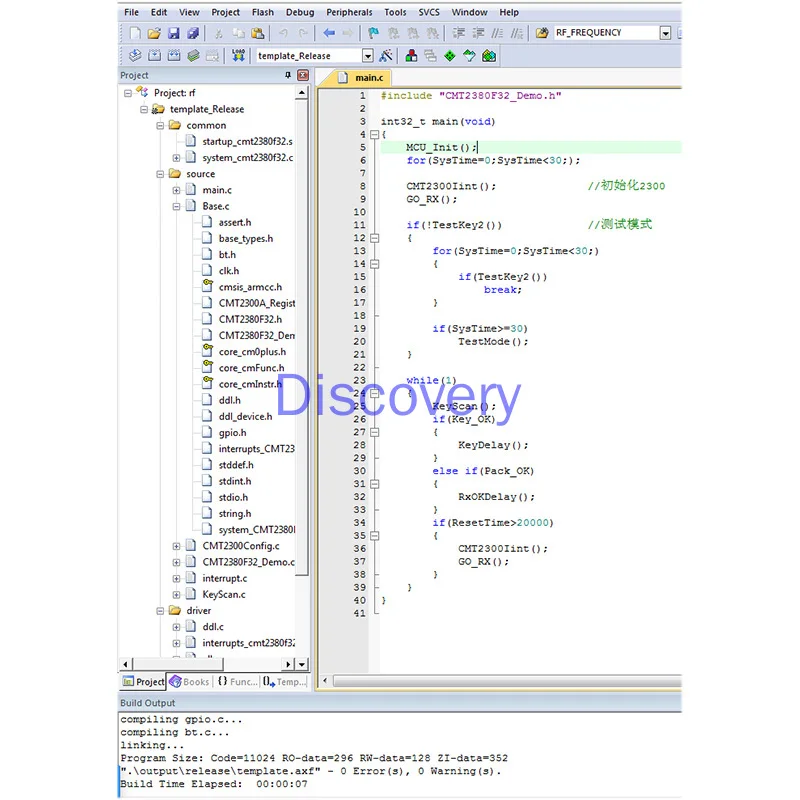The width and height of the screenshot is (800, 800).
Task: Select startup_cmt2380f32.s in the project tree
Action: click(x=247, y=141)
